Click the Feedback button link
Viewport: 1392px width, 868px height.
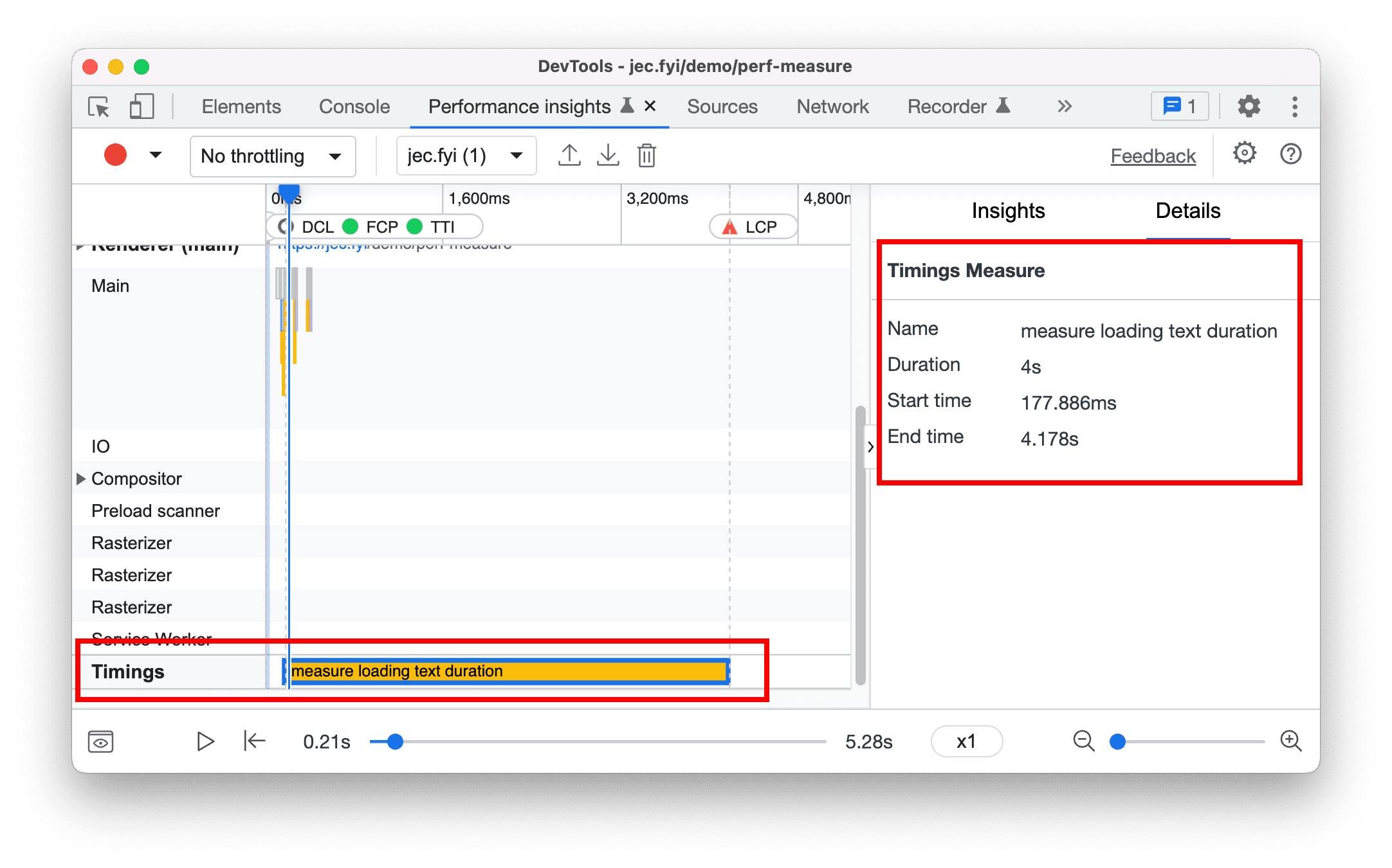1153,155
